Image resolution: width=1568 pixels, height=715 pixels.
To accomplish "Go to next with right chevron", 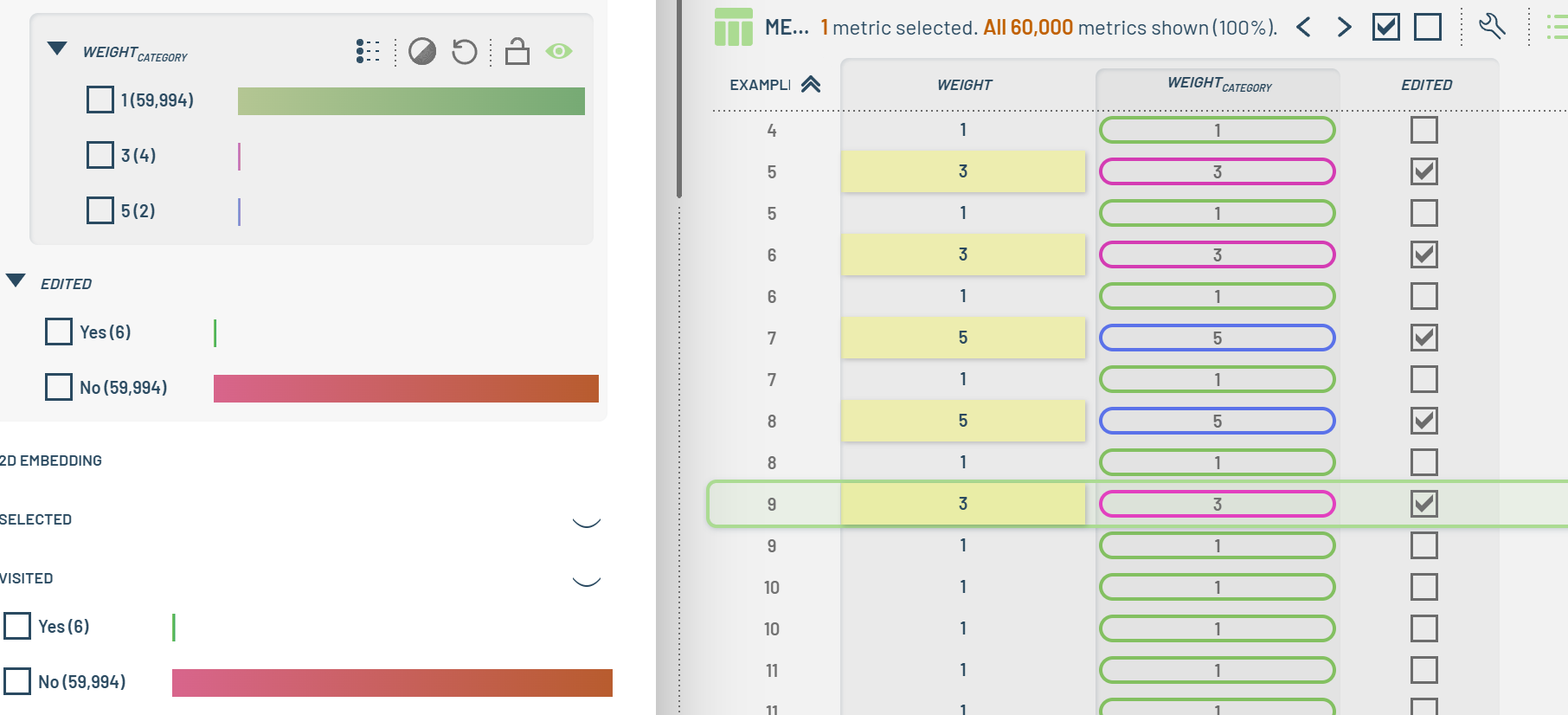I will click(x=1344, y=28).
